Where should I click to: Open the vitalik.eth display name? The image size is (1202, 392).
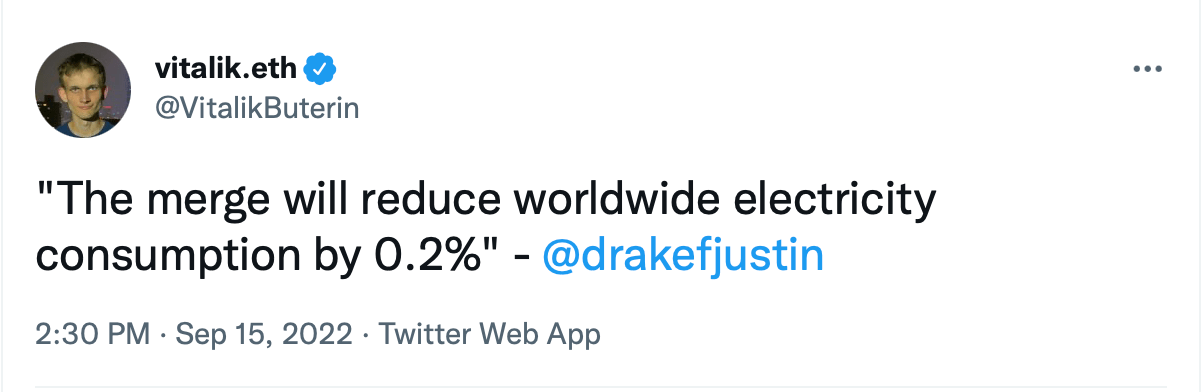(x=227, y=69)
